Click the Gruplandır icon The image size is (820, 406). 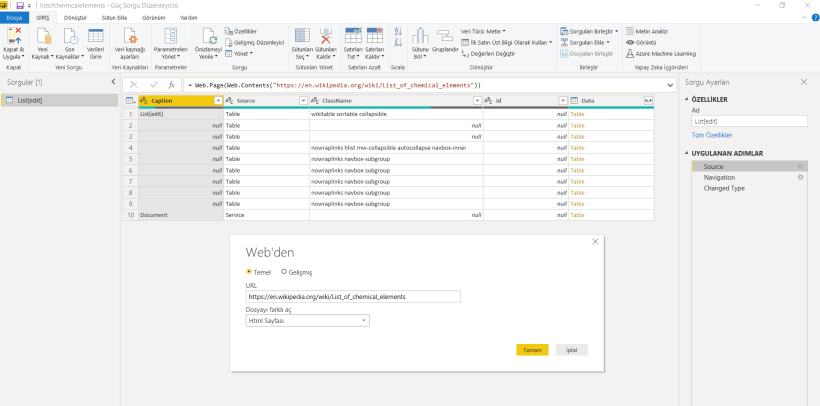445,38
